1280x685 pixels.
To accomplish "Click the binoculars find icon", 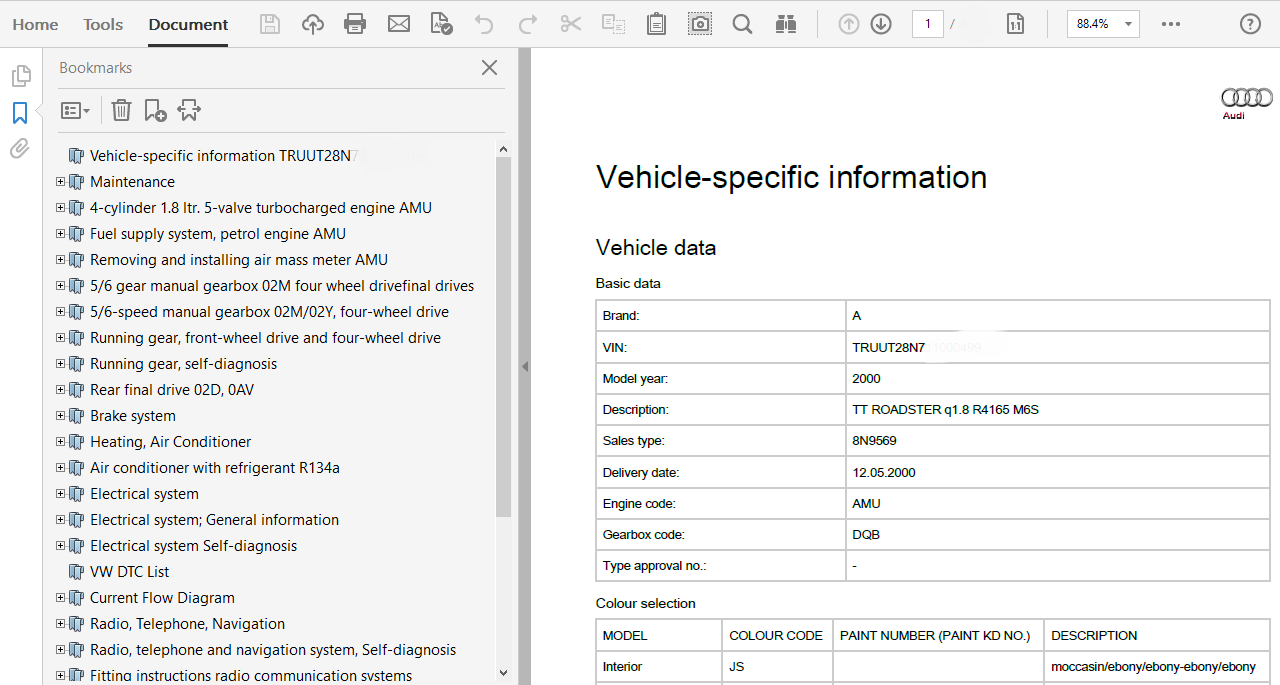I will (x=785, y=24).
